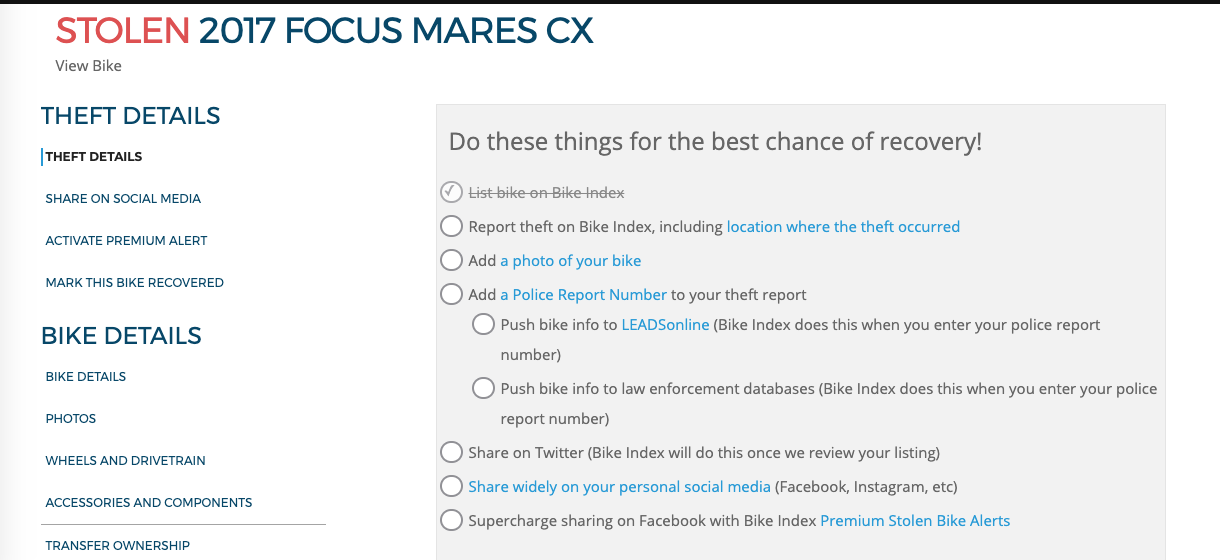
Task: Check the 'Add a photo of your bike' circle
Action: tap(451, 261)
